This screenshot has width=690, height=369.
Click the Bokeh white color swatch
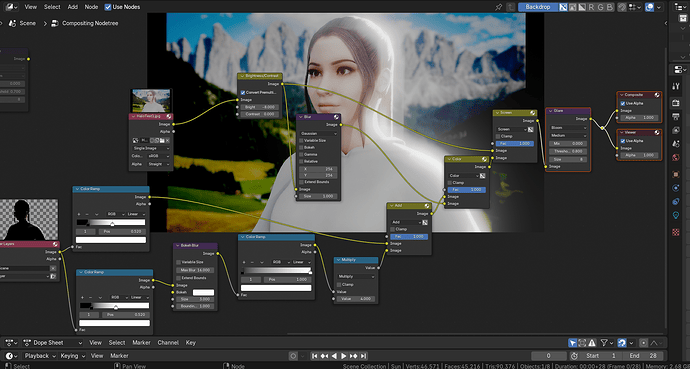pyautogui.click(x=203, y=292)
